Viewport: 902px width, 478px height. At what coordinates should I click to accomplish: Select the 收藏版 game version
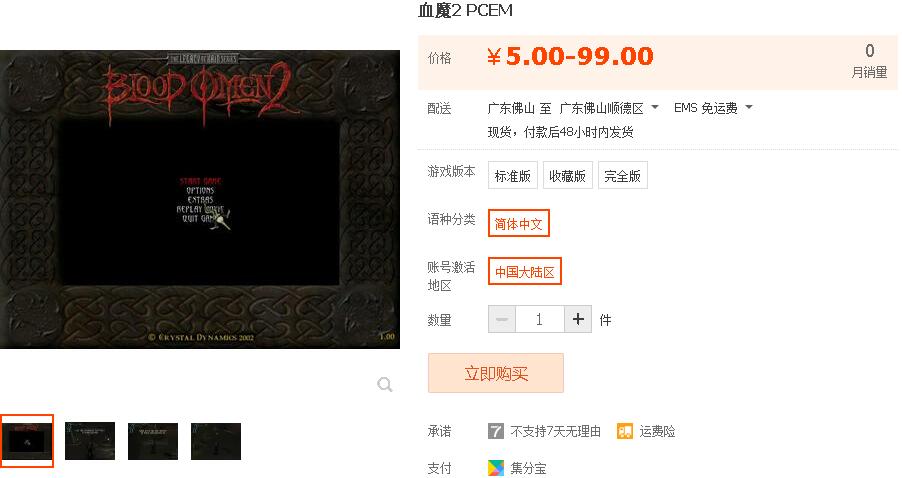pyautogui.click(x=567, y=175)
